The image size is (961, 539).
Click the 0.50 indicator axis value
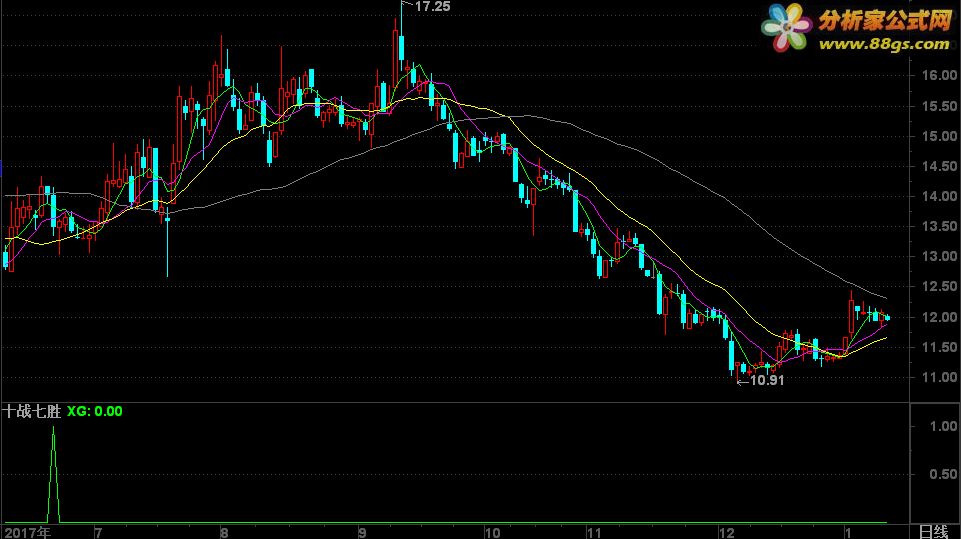(943, 474)
